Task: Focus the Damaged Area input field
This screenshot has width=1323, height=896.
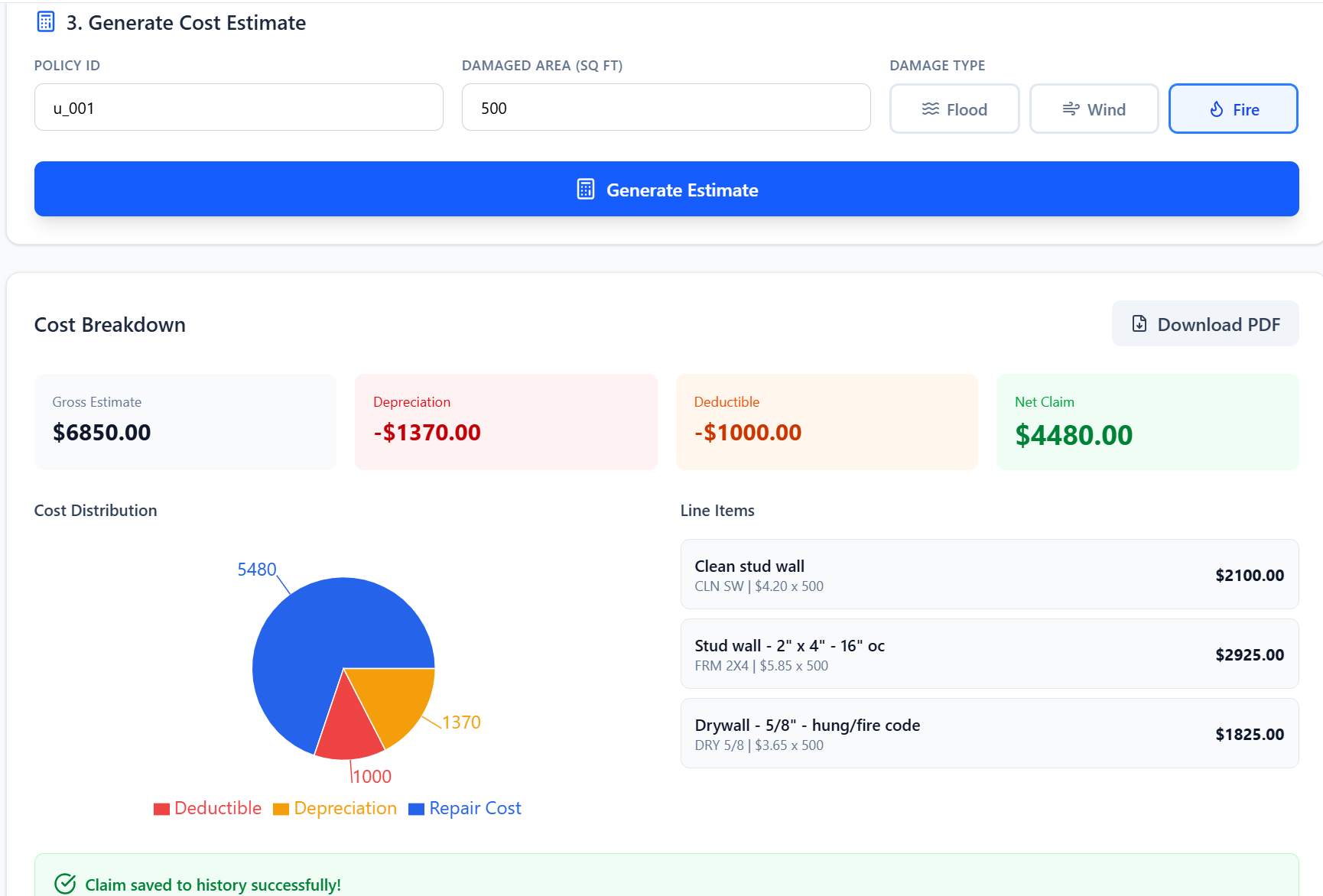Action: coord(666,107)
